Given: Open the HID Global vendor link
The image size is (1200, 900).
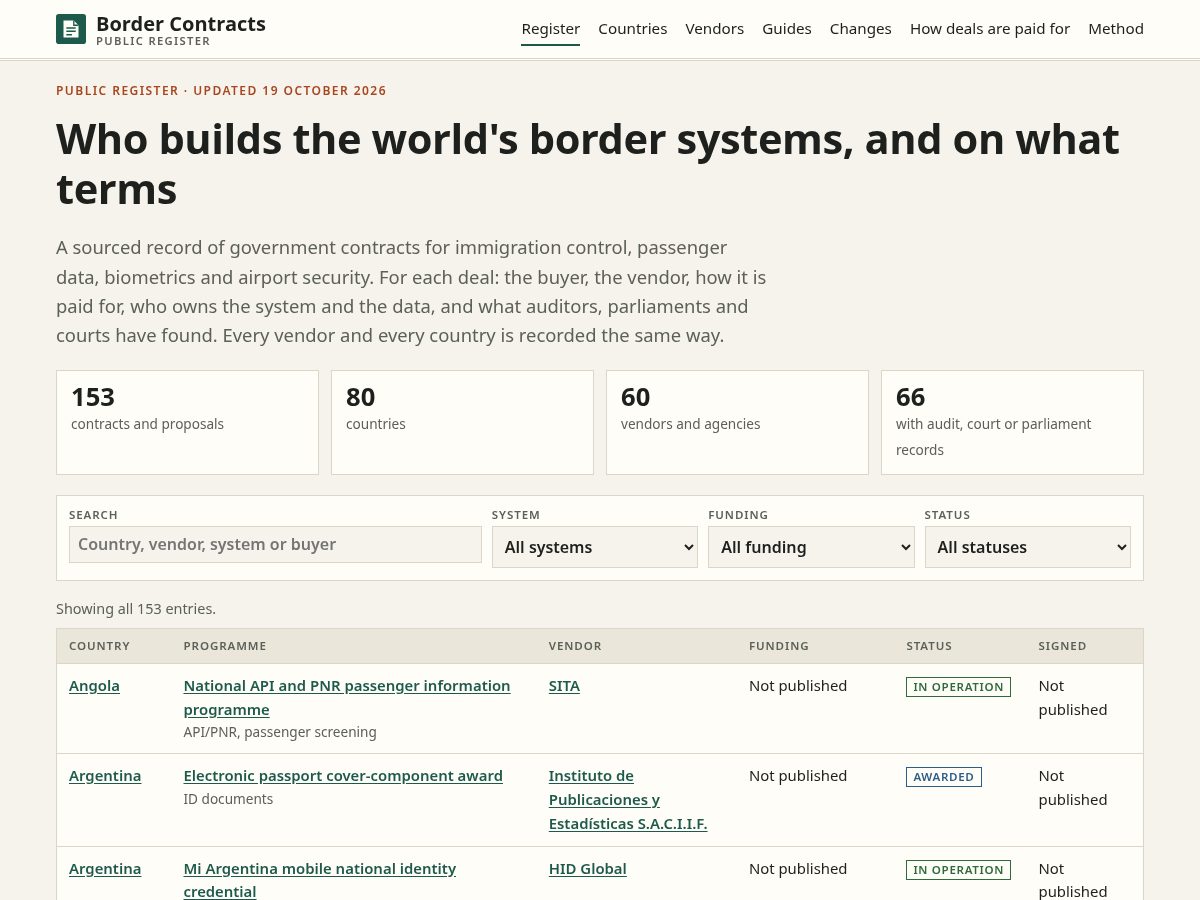Looking at the screenshot, I should point(588,869).
